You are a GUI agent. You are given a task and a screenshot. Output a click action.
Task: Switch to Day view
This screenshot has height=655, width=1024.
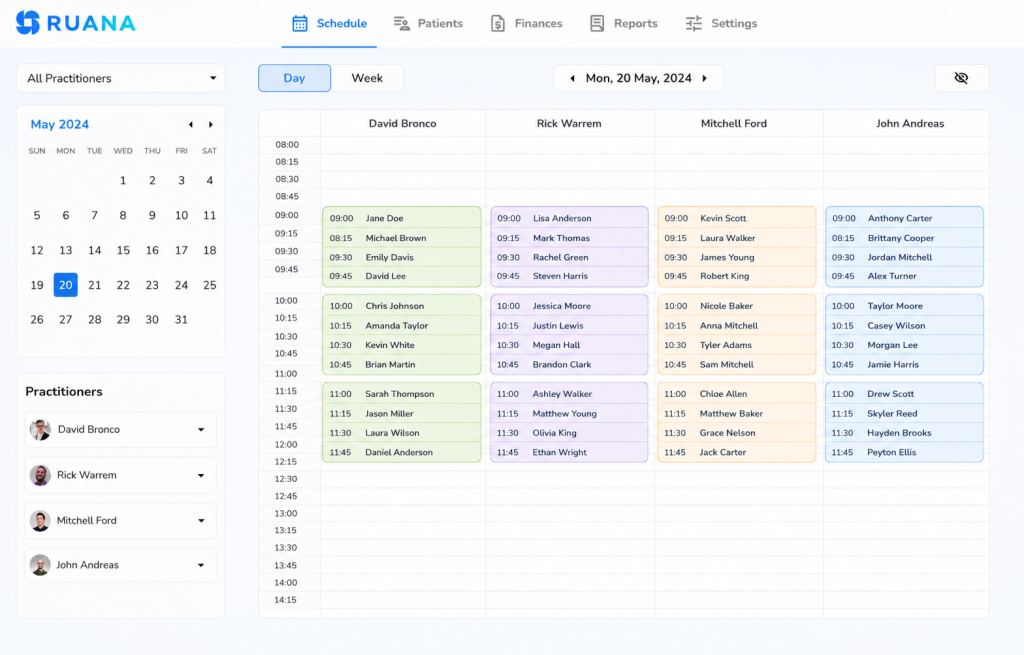point(295,78)
